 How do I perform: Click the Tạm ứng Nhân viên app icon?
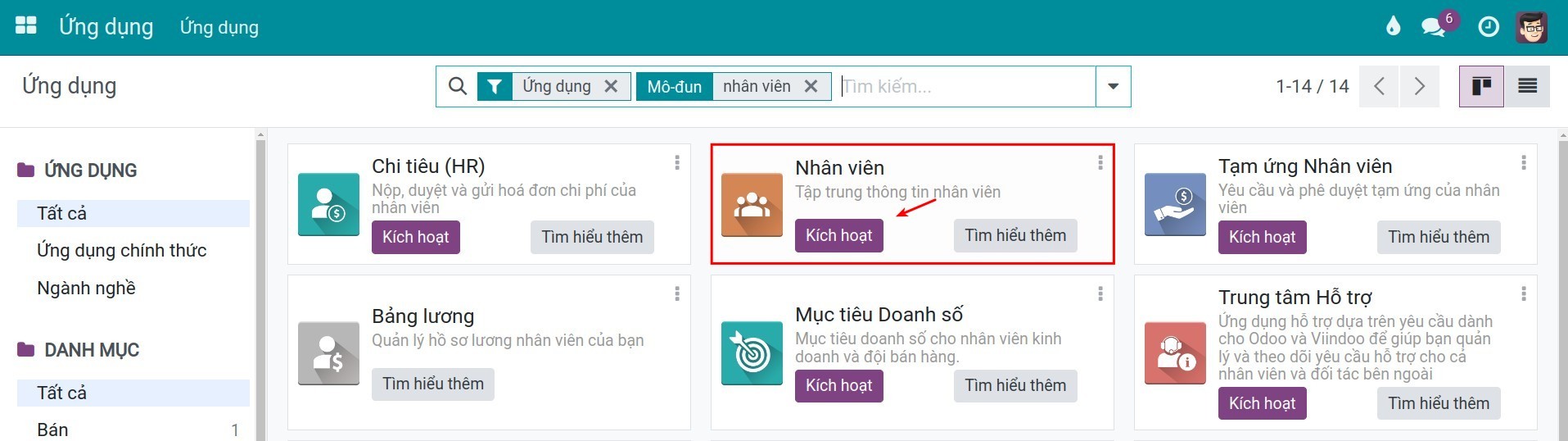click(x=1175, y=204)
